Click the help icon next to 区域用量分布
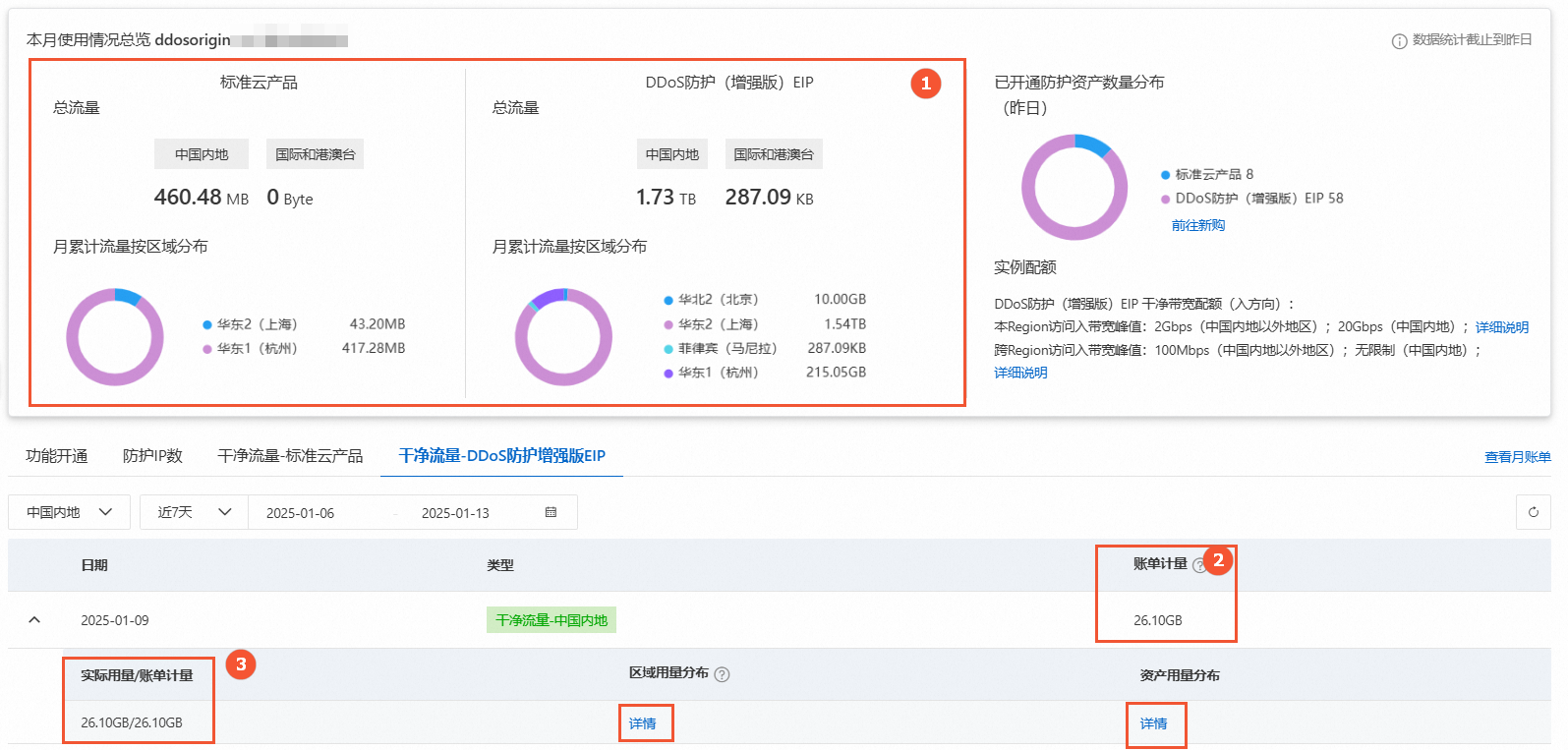The height and width of the screenshot is (750, 1568). (x=722, y=674)
